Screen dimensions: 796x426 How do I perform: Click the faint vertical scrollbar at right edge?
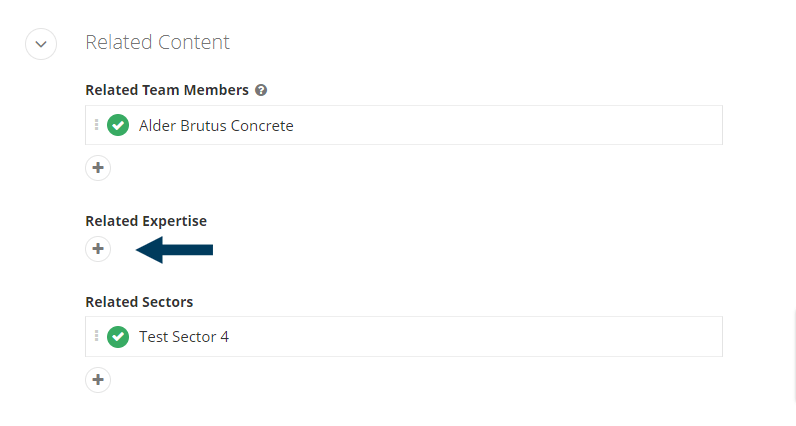pyautogui.click(x=794, y=355)
